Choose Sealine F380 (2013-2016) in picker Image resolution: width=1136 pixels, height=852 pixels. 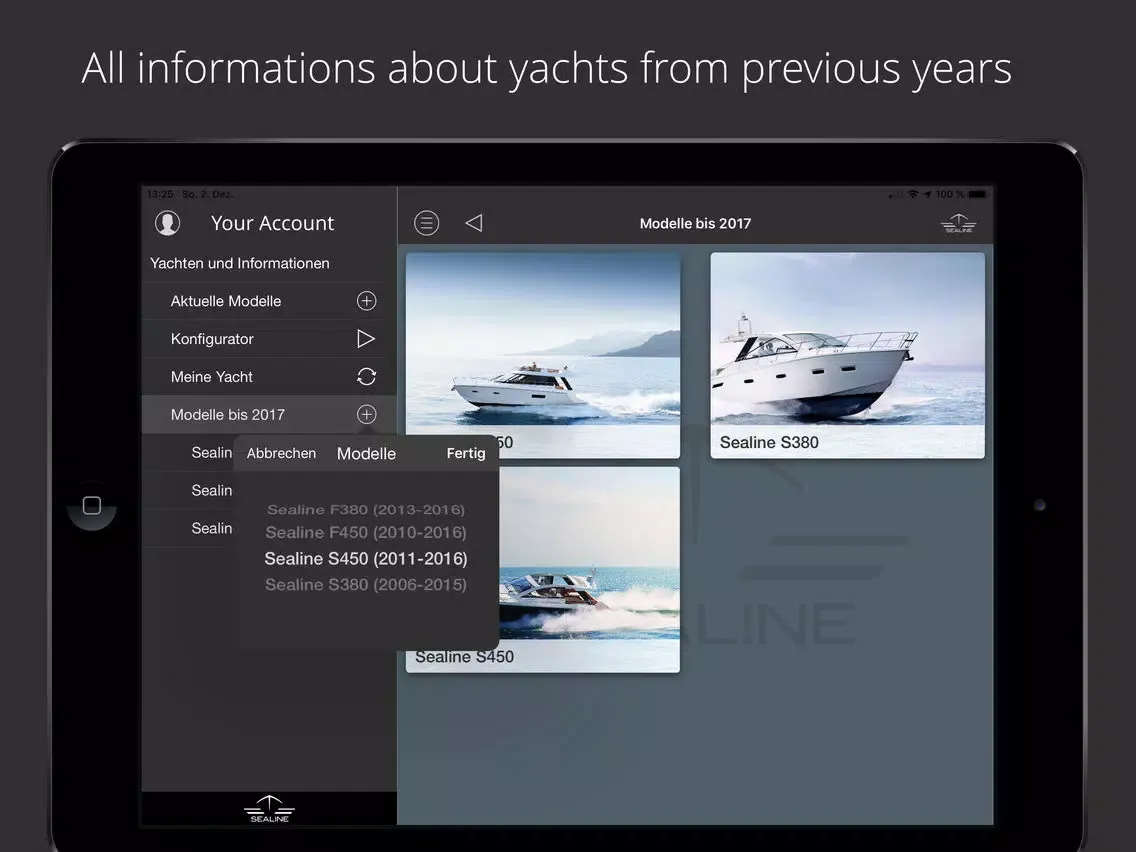click(x=366, y=510)
